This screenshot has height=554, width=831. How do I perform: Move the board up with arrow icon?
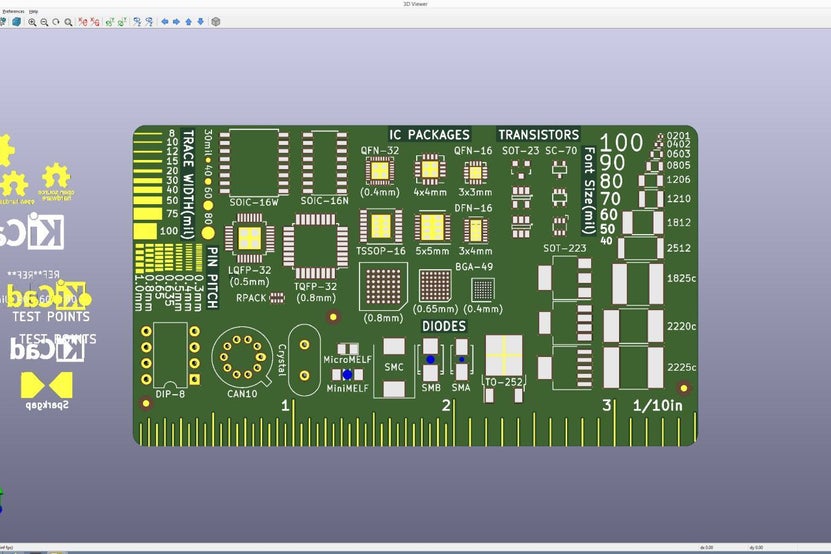coord(188,22)
